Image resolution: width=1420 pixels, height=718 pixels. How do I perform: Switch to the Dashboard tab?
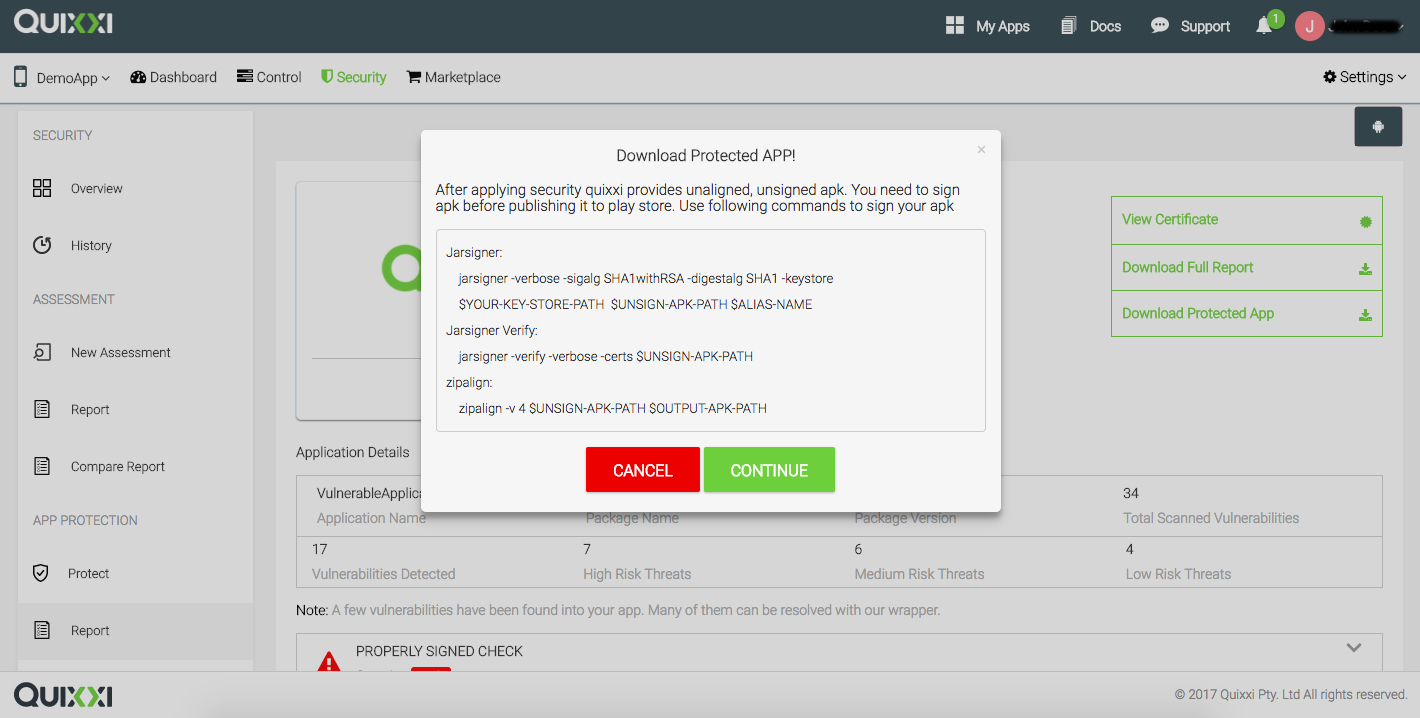coord(173,76)
